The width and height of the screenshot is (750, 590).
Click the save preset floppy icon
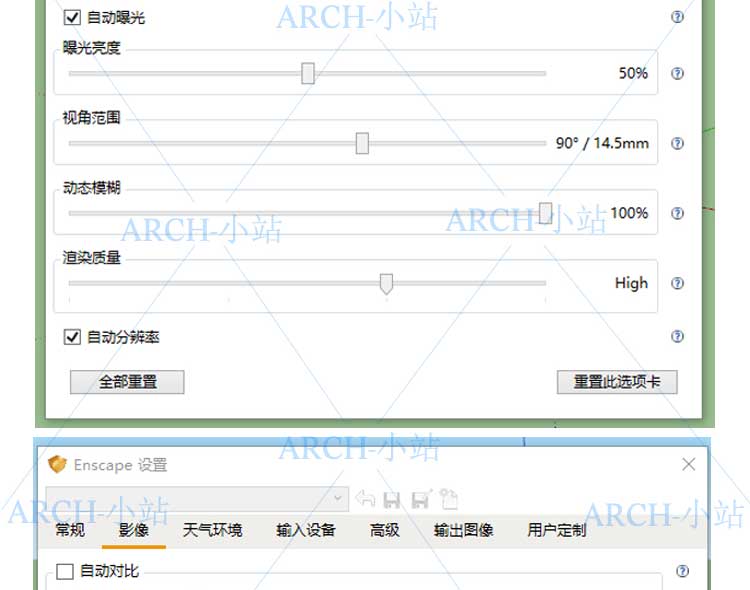(x=392, y=499)
